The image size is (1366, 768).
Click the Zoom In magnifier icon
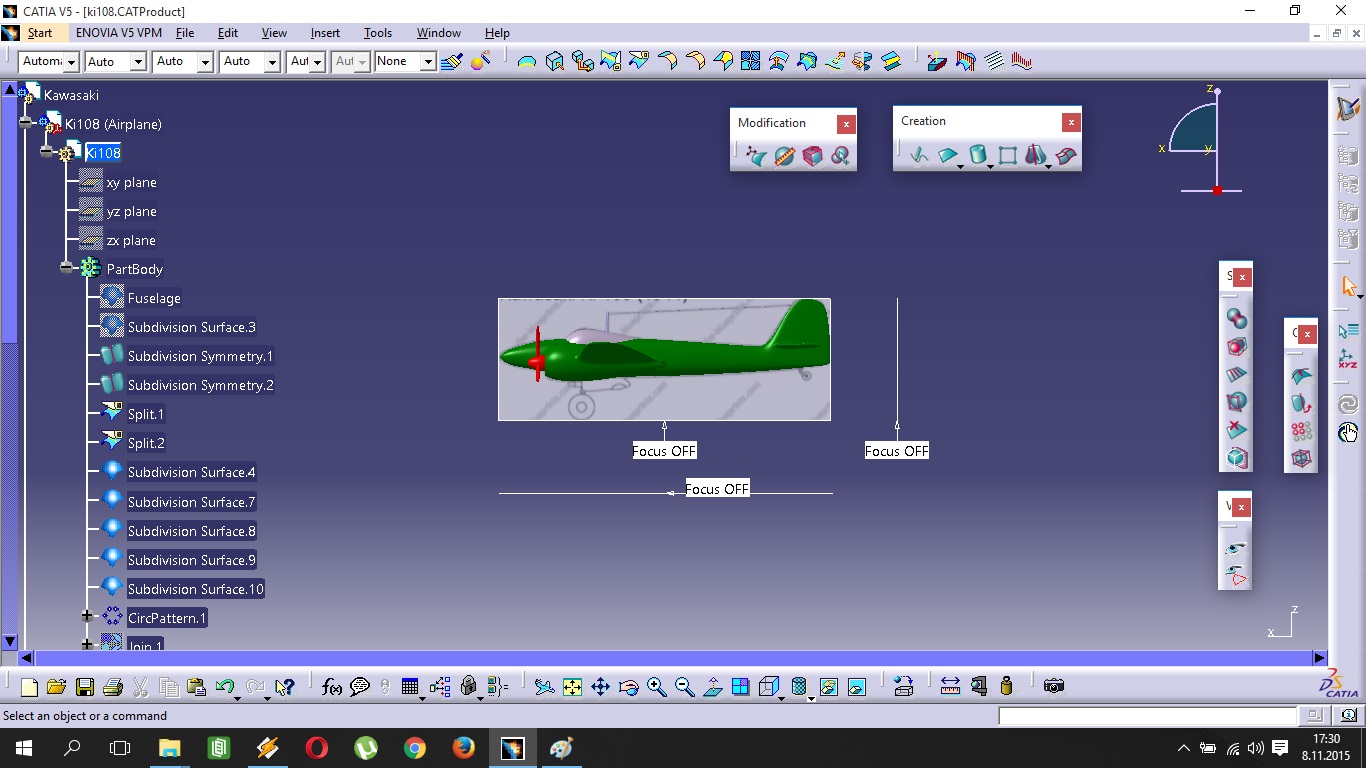pos(656,687)
